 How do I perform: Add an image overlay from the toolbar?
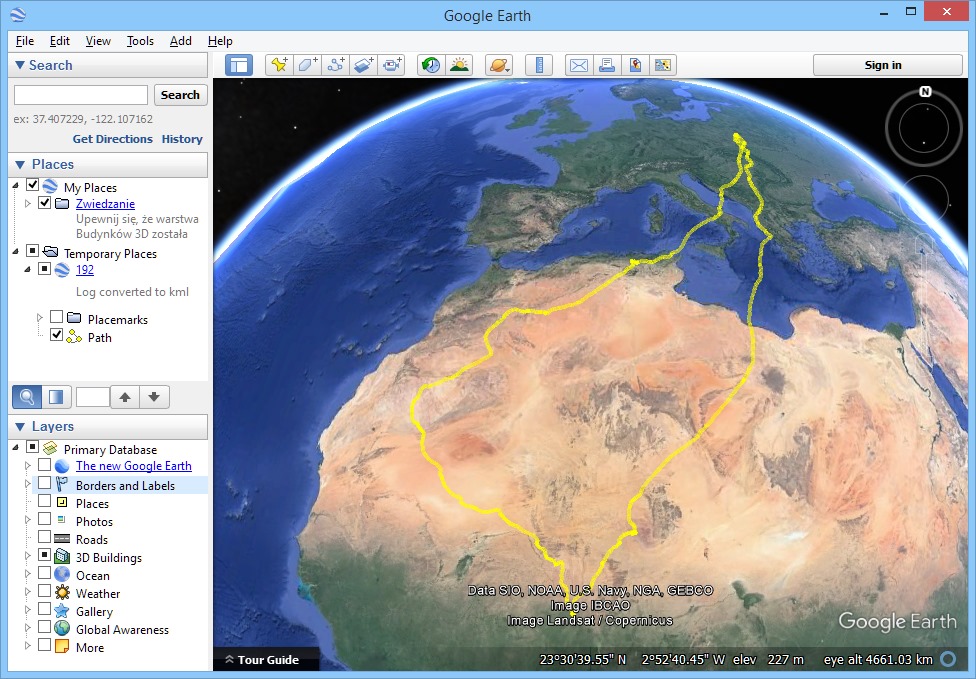[x=364, y=65]
